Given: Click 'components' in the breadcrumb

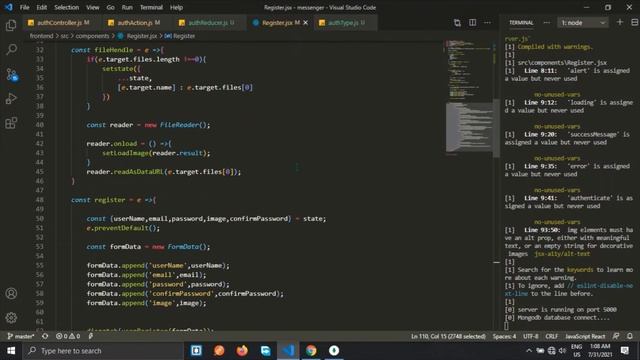Looking at the screenshot, I should [x=92, y=36].
